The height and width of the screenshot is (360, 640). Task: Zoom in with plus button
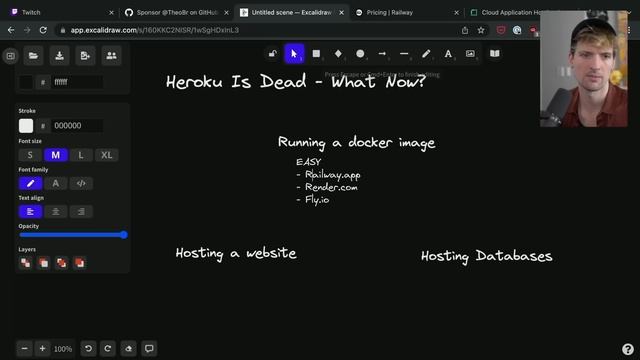point(42,349)
